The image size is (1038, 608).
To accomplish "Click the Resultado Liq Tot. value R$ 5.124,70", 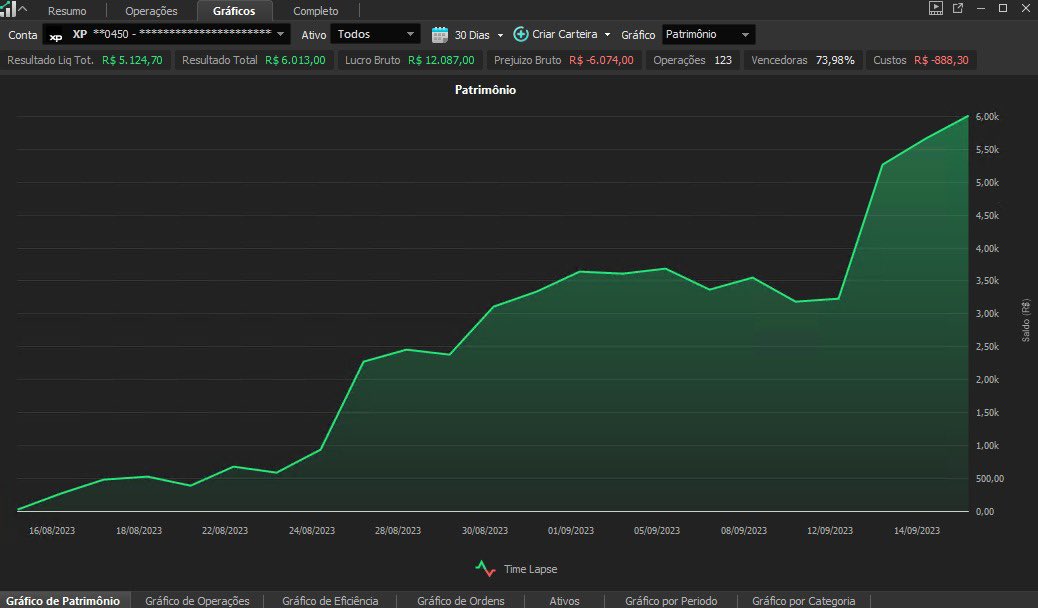I will 132,60.
